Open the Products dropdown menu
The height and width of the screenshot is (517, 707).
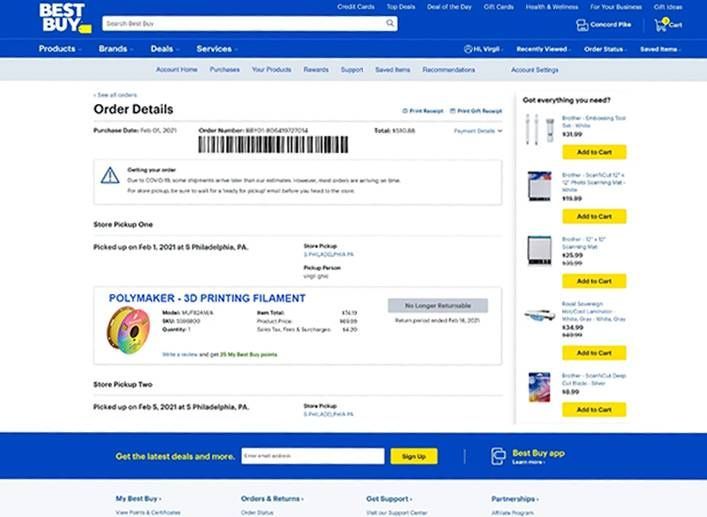point(60,49)
